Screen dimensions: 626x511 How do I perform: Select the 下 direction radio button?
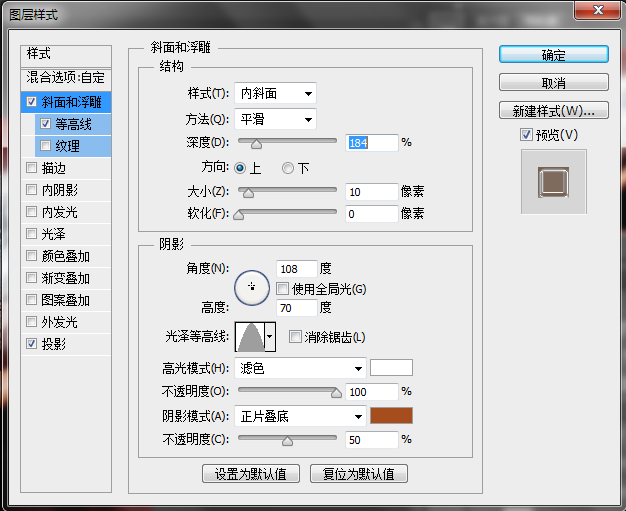point(288,168)
